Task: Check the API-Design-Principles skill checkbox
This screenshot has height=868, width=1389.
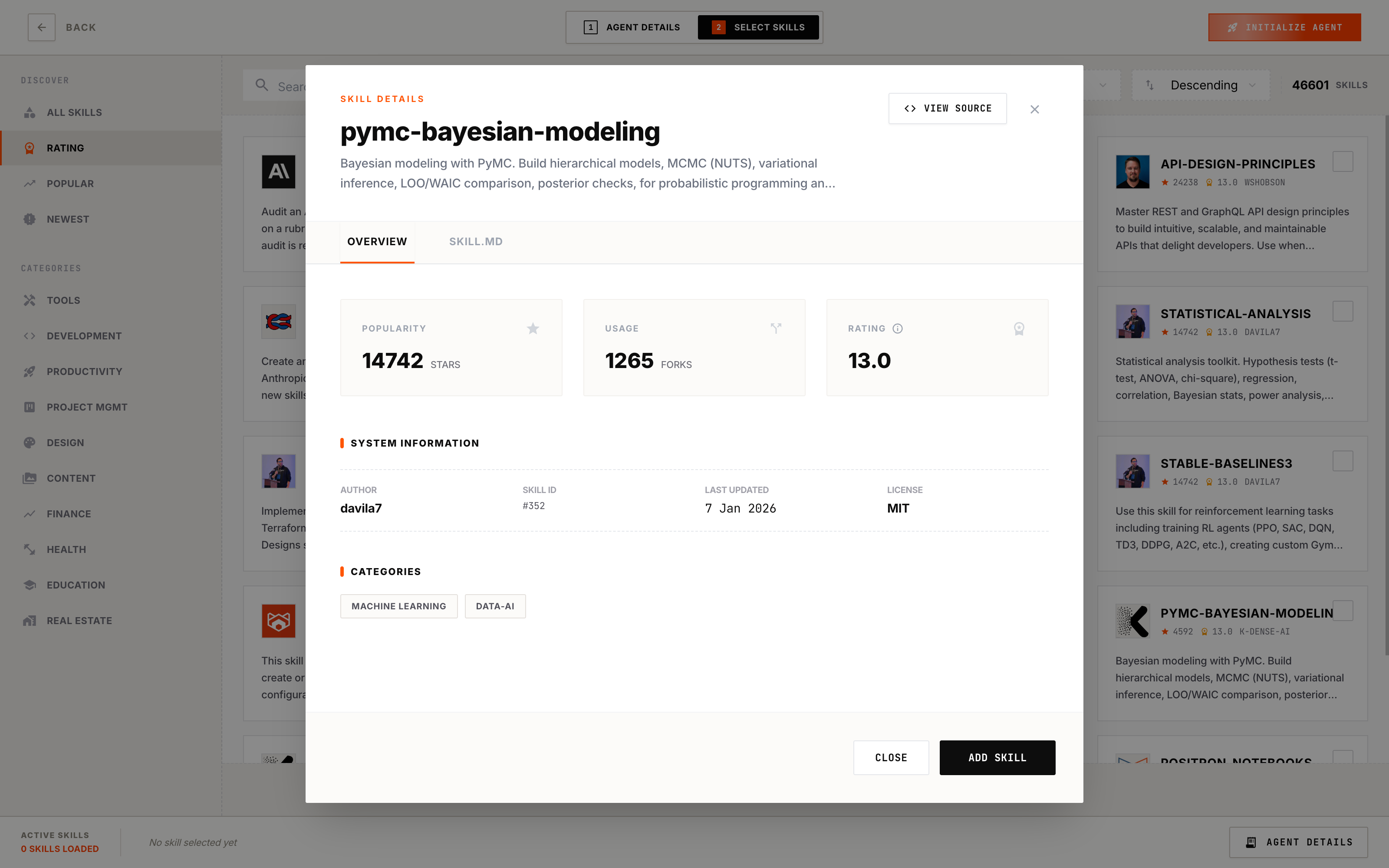Action: (1343, 162)
